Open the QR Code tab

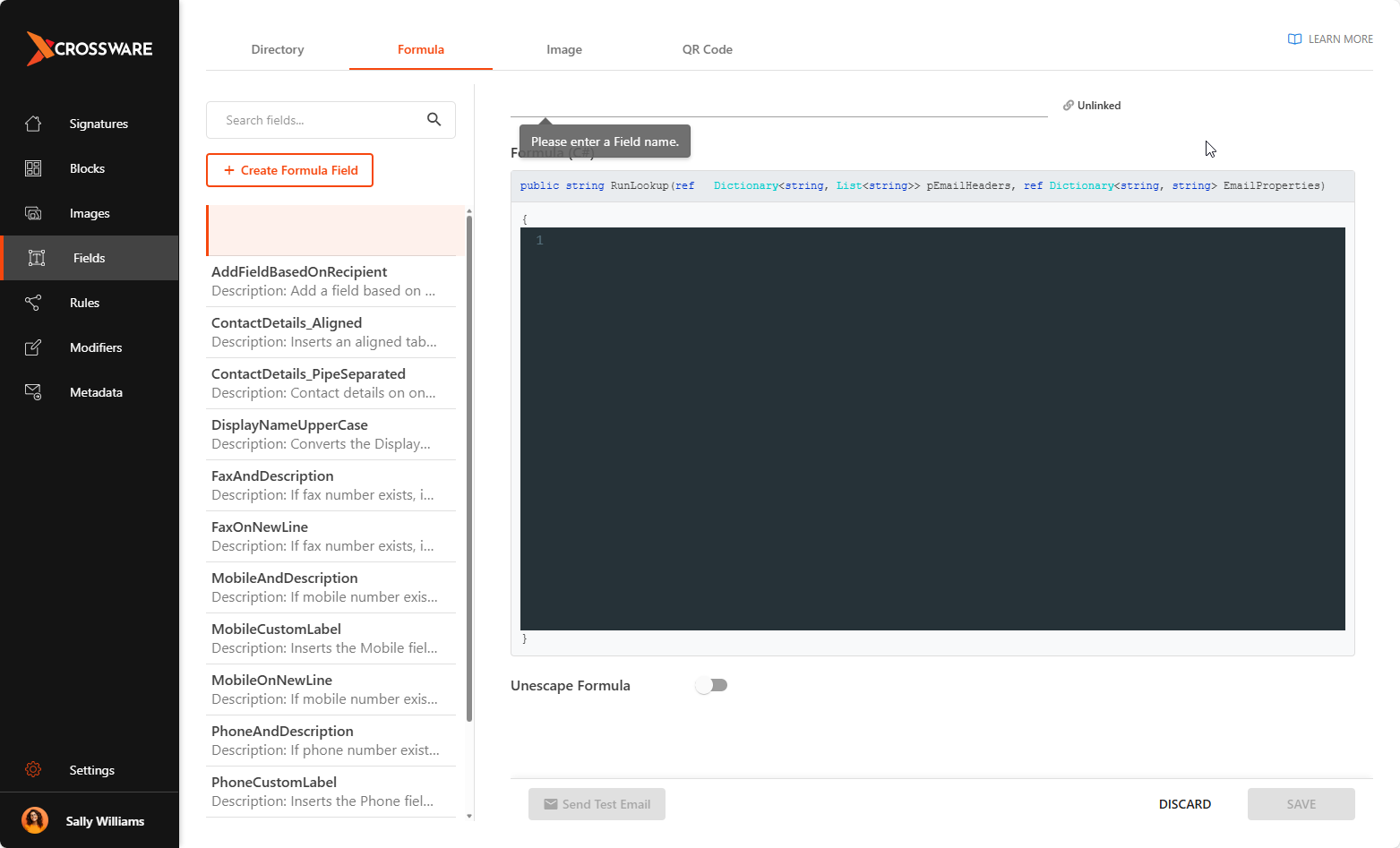point(707,50)
